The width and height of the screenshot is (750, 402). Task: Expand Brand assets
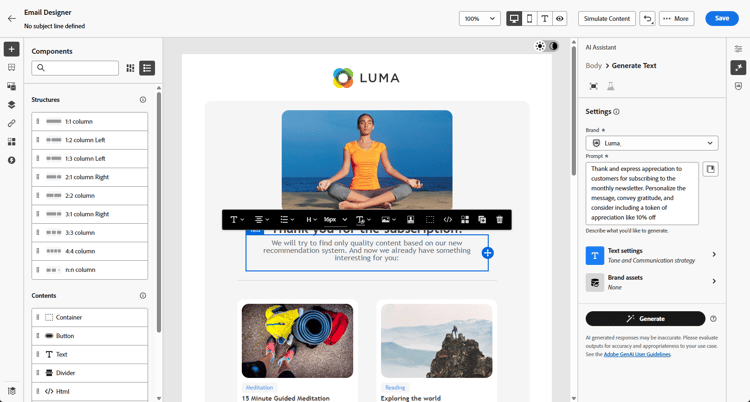coord(652,282)
